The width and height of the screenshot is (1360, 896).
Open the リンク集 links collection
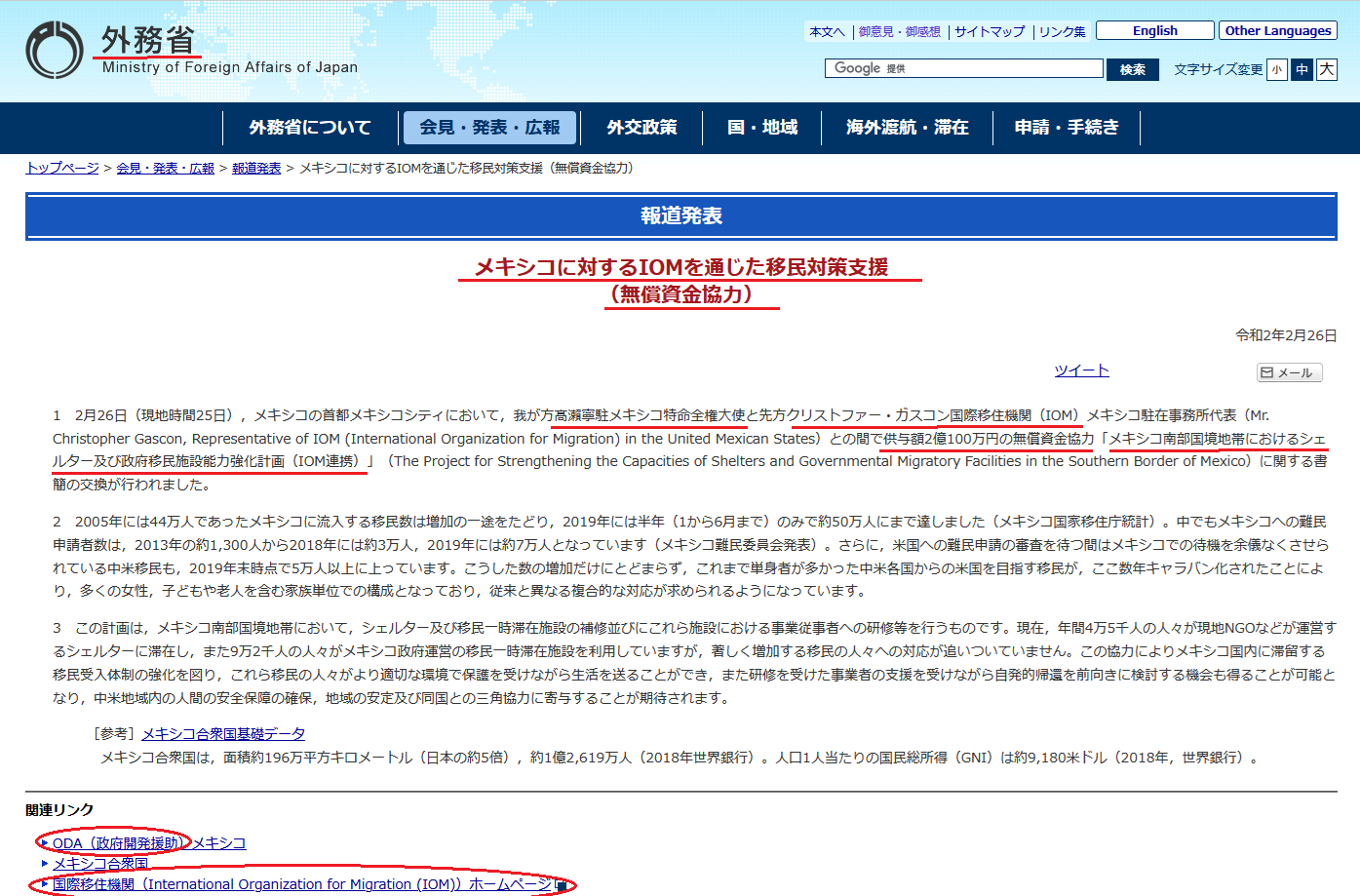point(1062,31)
